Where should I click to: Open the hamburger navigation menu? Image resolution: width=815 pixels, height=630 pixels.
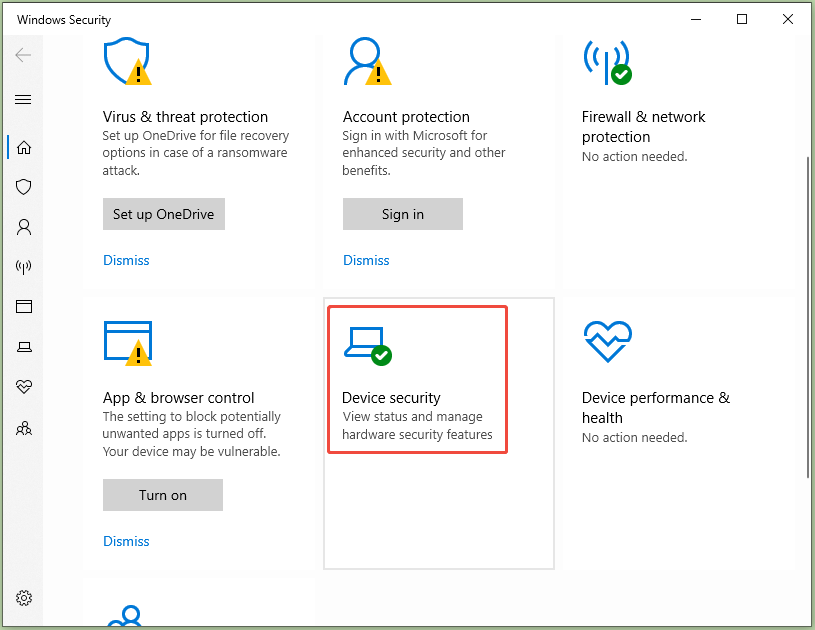click(x=24, y=100)
